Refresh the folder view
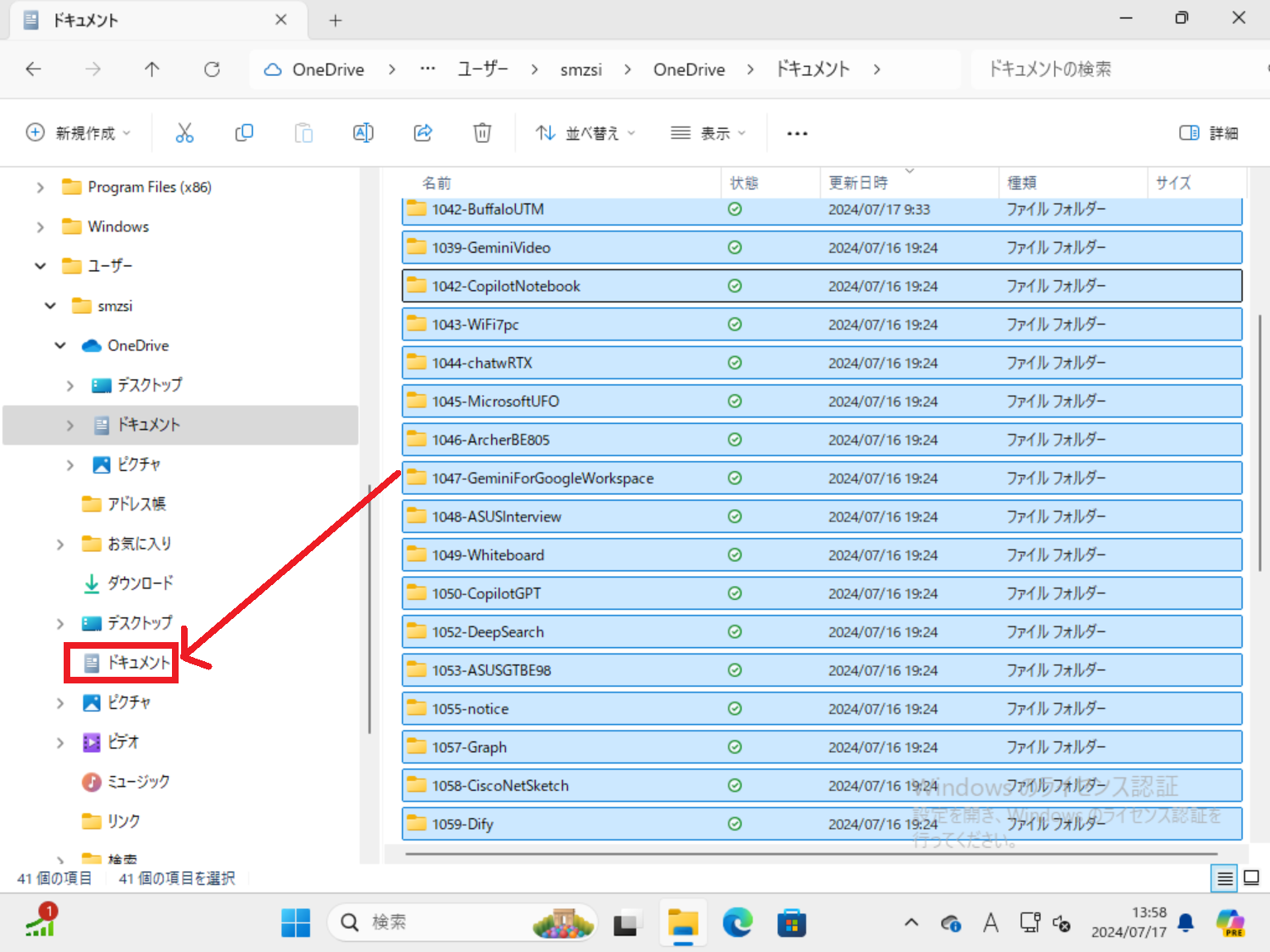 click(212, 69)
